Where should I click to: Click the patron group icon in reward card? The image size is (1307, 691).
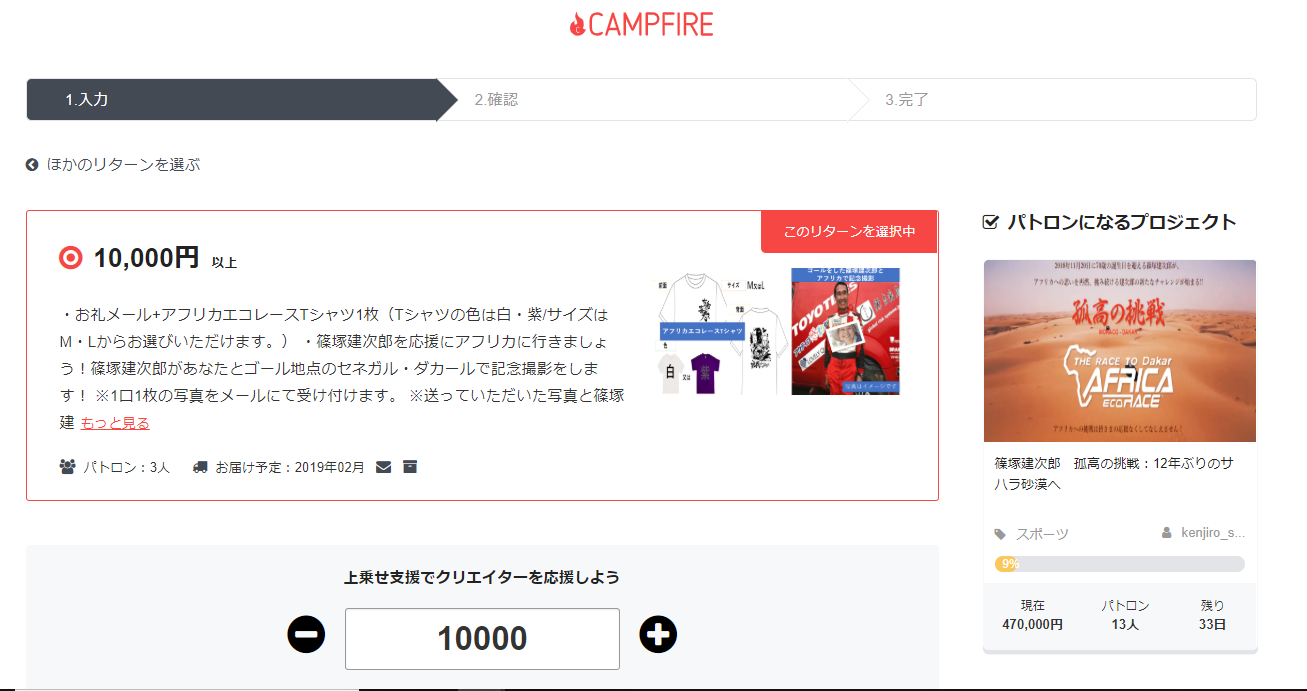pyautogui.click(x=68, y=466)
